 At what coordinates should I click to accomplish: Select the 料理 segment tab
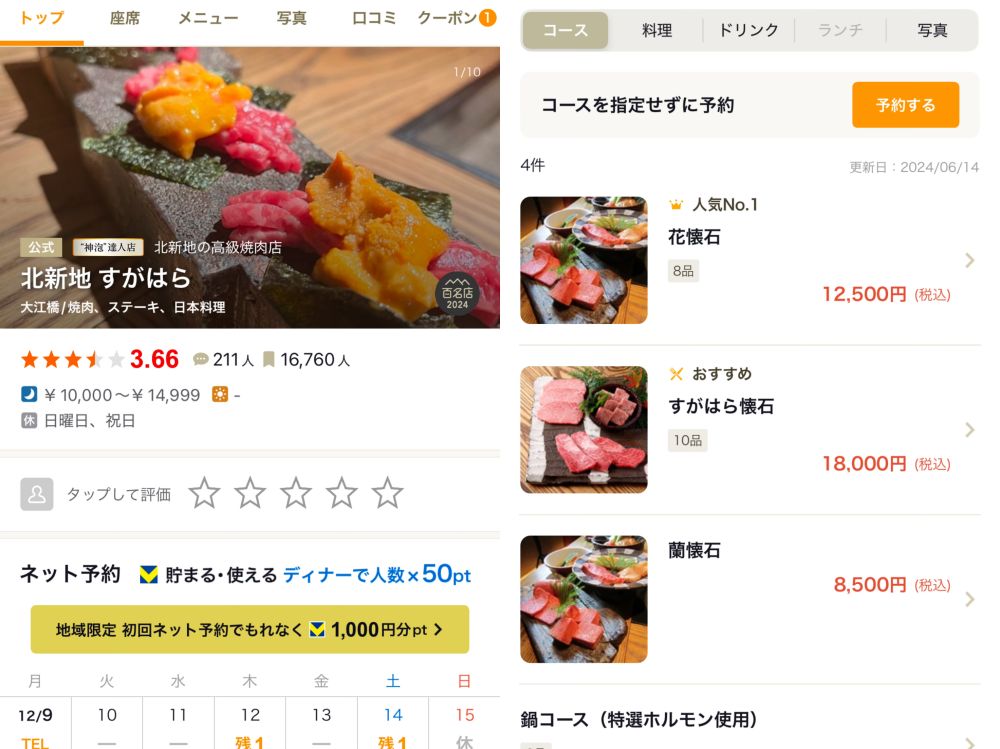click(657, 30)
